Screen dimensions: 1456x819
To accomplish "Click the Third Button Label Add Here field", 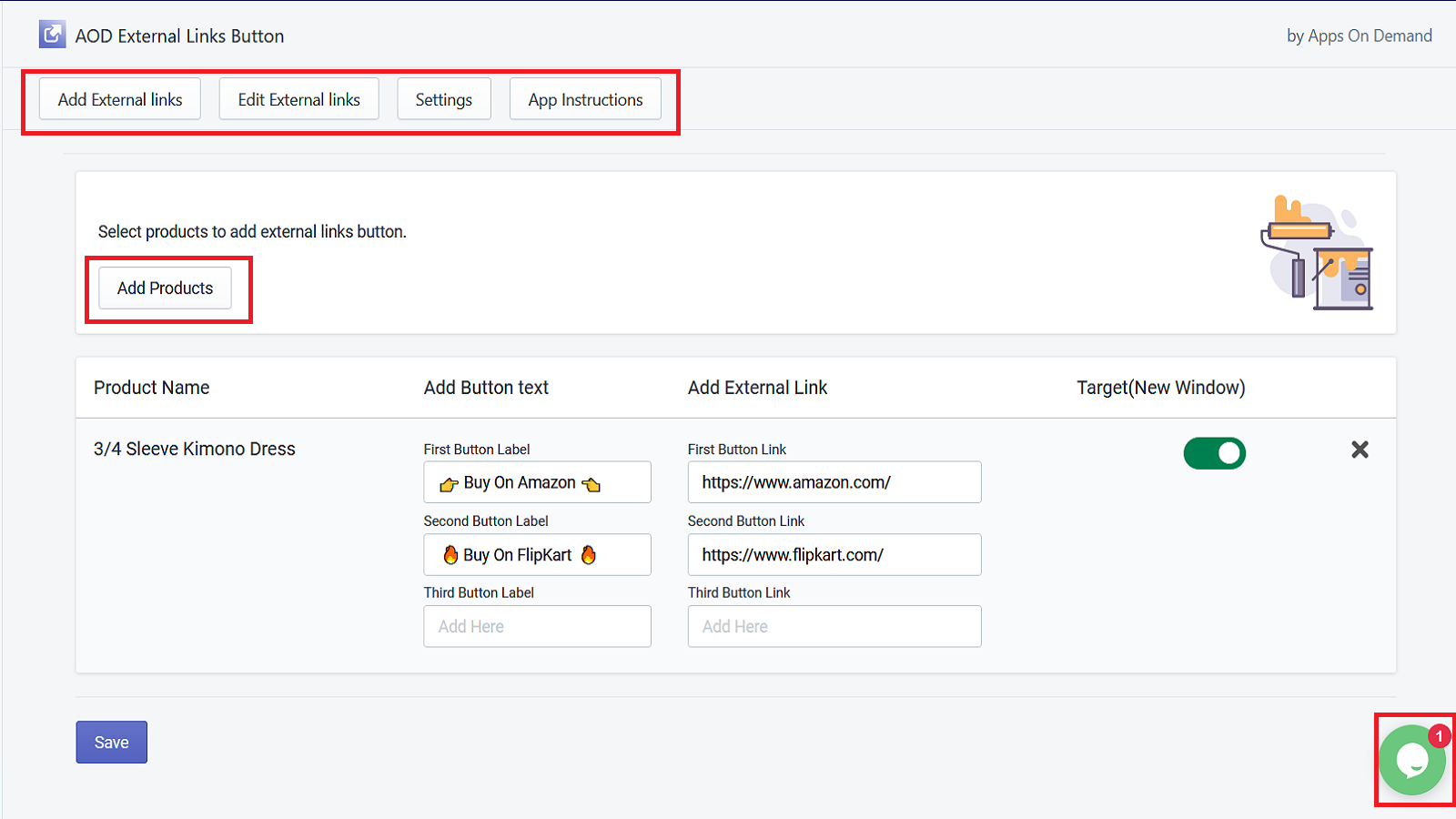I will 537,626.
